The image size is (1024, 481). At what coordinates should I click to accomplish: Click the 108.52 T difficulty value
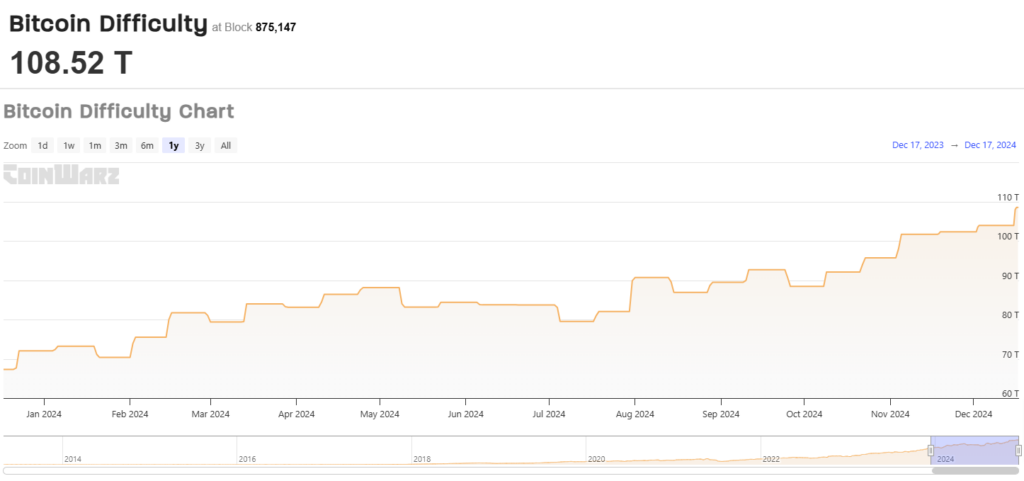71,63
